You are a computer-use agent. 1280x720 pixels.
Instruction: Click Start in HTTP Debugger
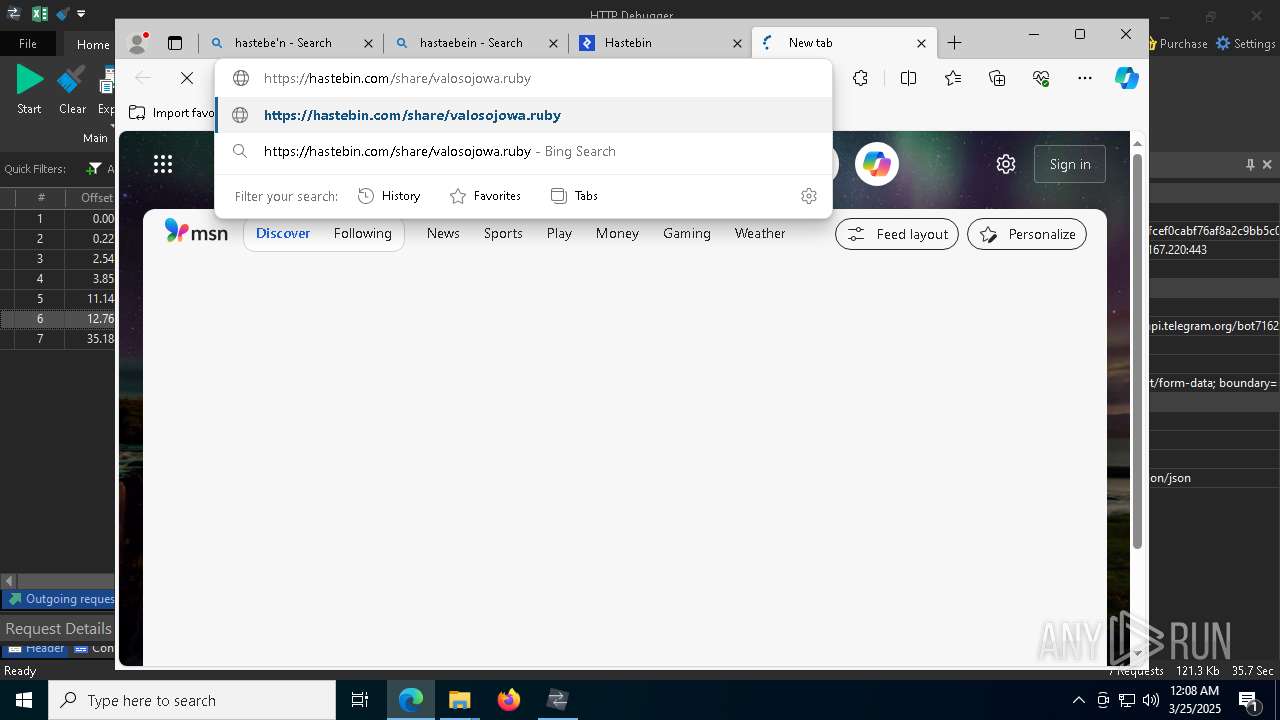point(29,90)
